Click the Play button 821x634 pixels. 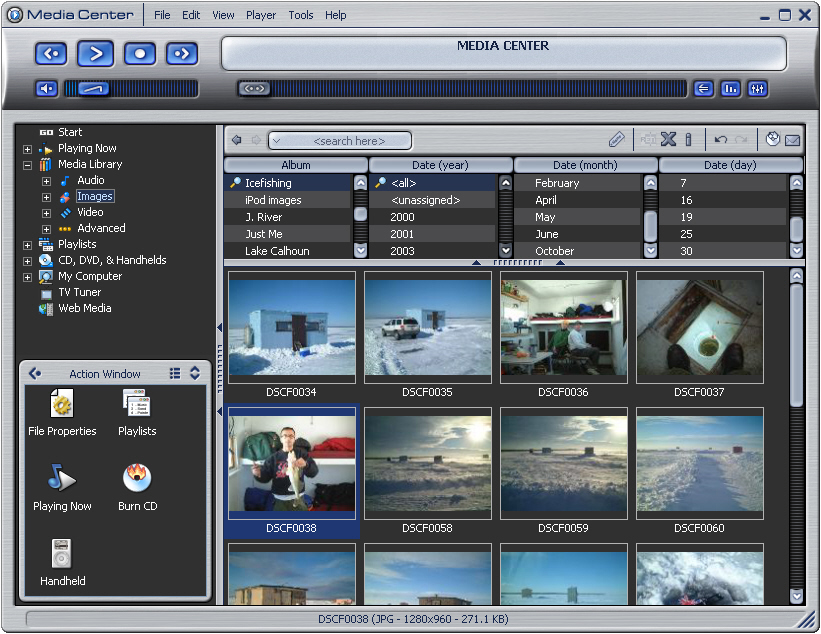click(x=95, y=53)
